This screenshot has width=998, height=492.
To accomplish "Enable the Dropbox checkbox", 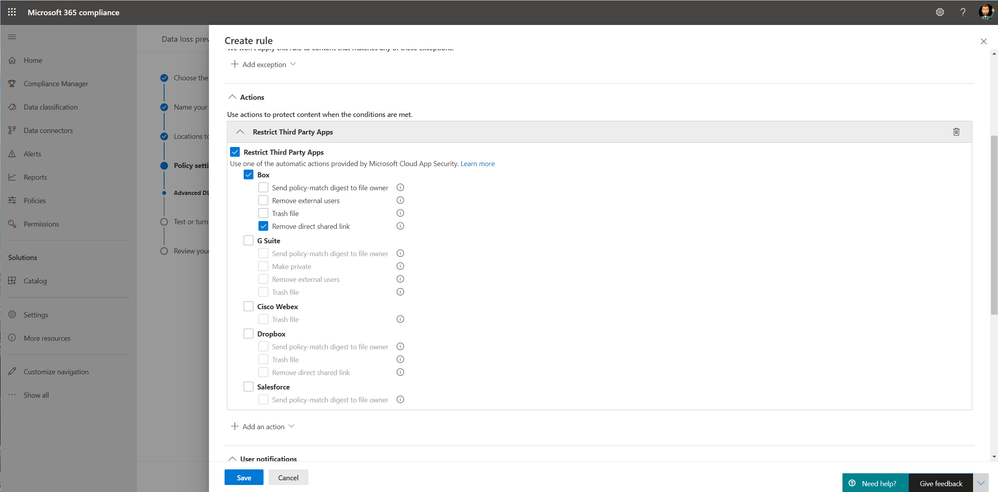I will (x=249, y=334).
